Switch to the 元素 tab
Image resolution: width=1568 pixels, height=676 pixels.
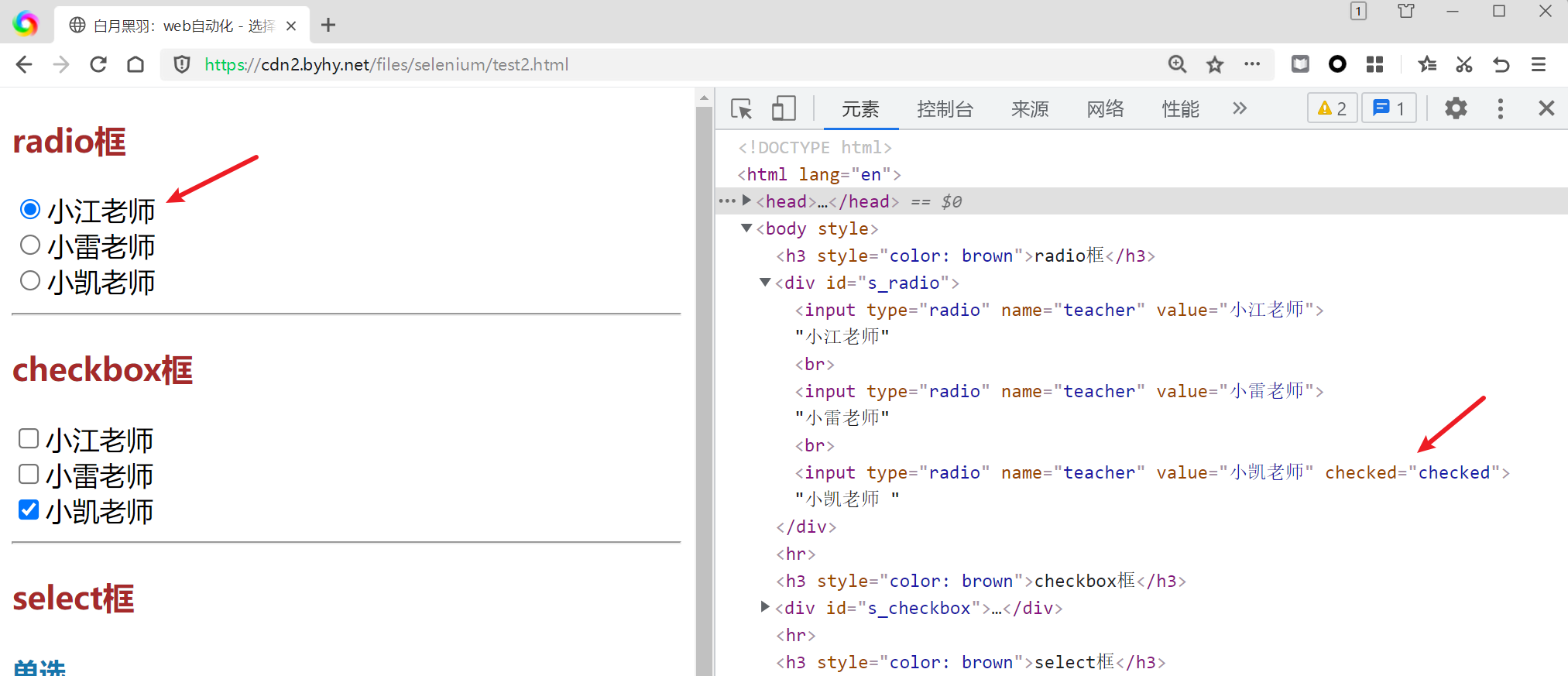point(860,109)
